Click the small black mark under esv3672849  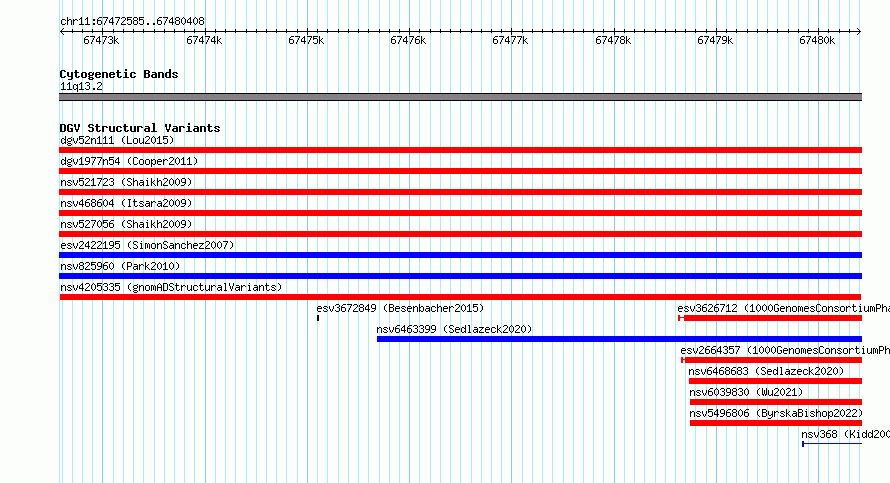318,318
